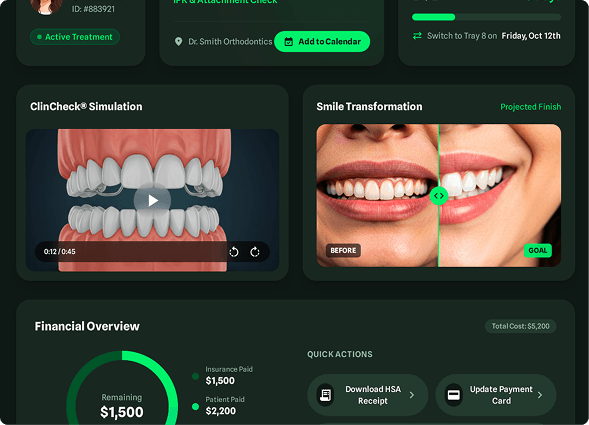The height and width of the screenshot is (425, 589).
Task: Click the Financial Overview heading
Action: click(87, 326)
